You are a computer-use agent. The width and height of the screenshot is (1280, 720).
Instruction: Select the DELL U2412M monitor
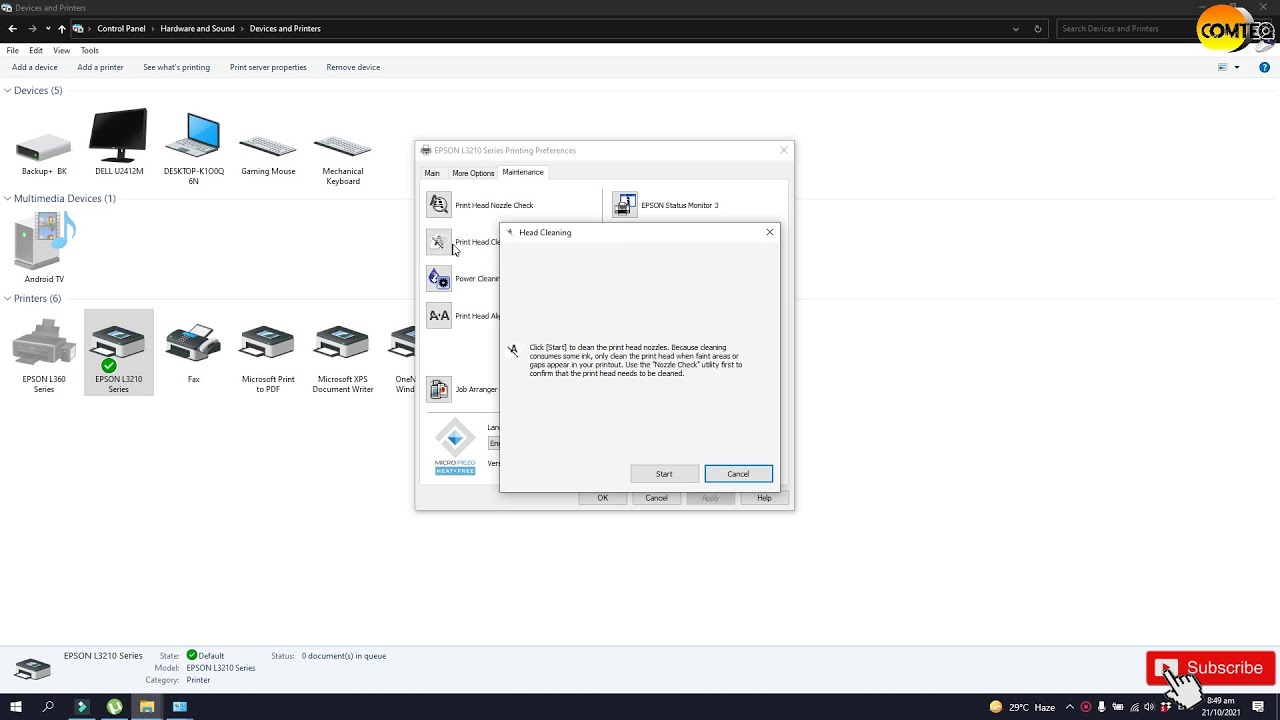119,142
